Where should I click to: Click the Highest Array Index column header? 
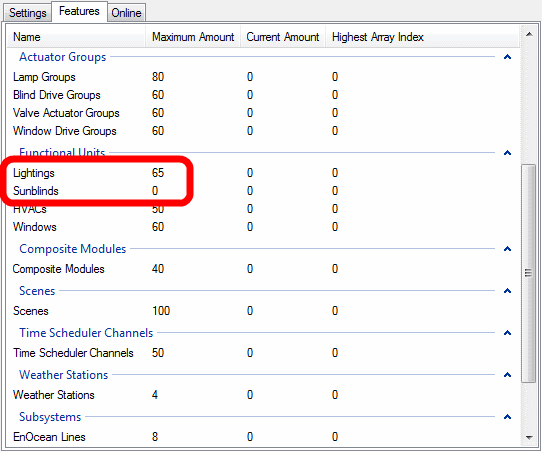point(422,37)
